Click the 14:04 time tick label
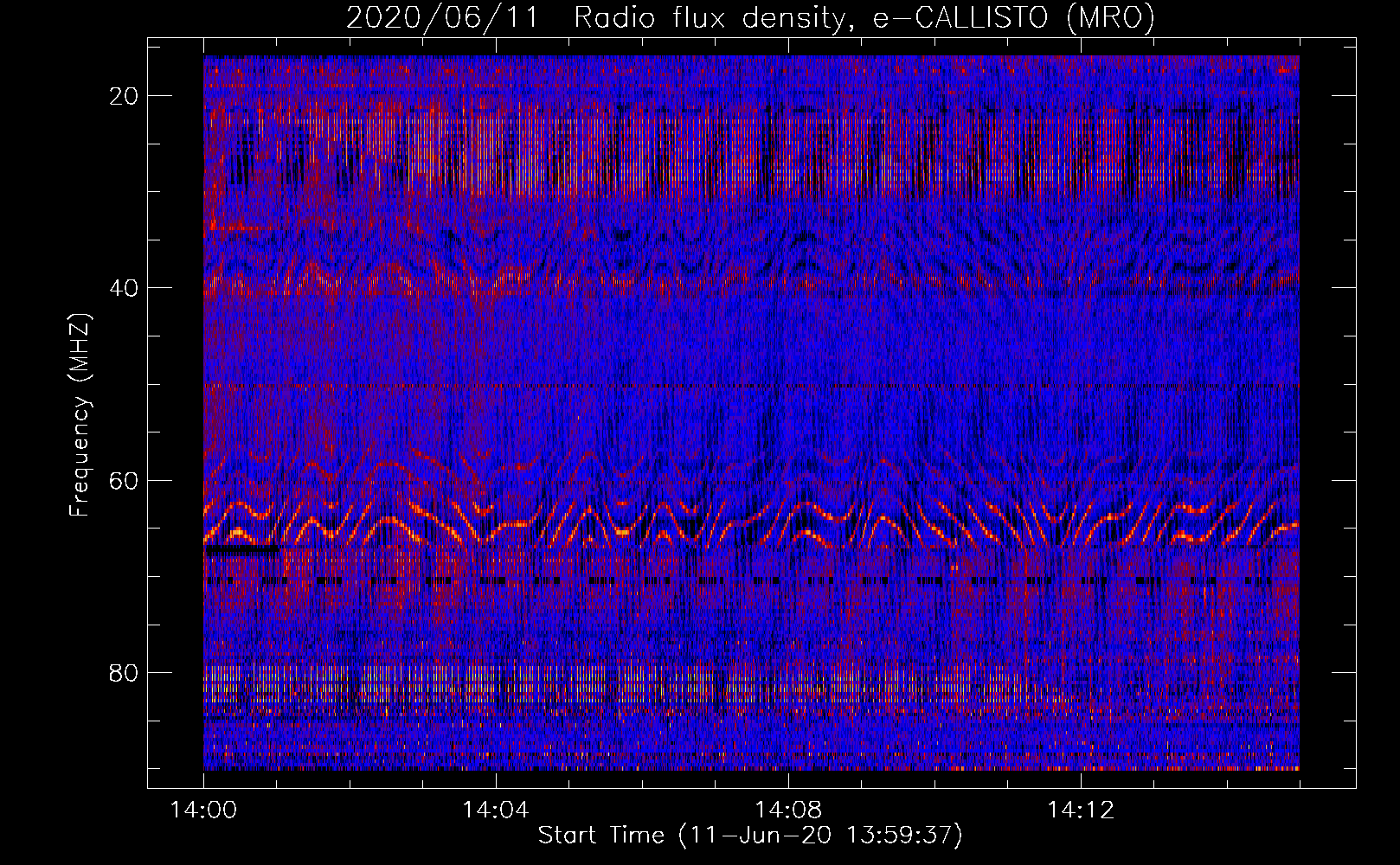Screen dimensions: 1400x865 coord(496,811)
